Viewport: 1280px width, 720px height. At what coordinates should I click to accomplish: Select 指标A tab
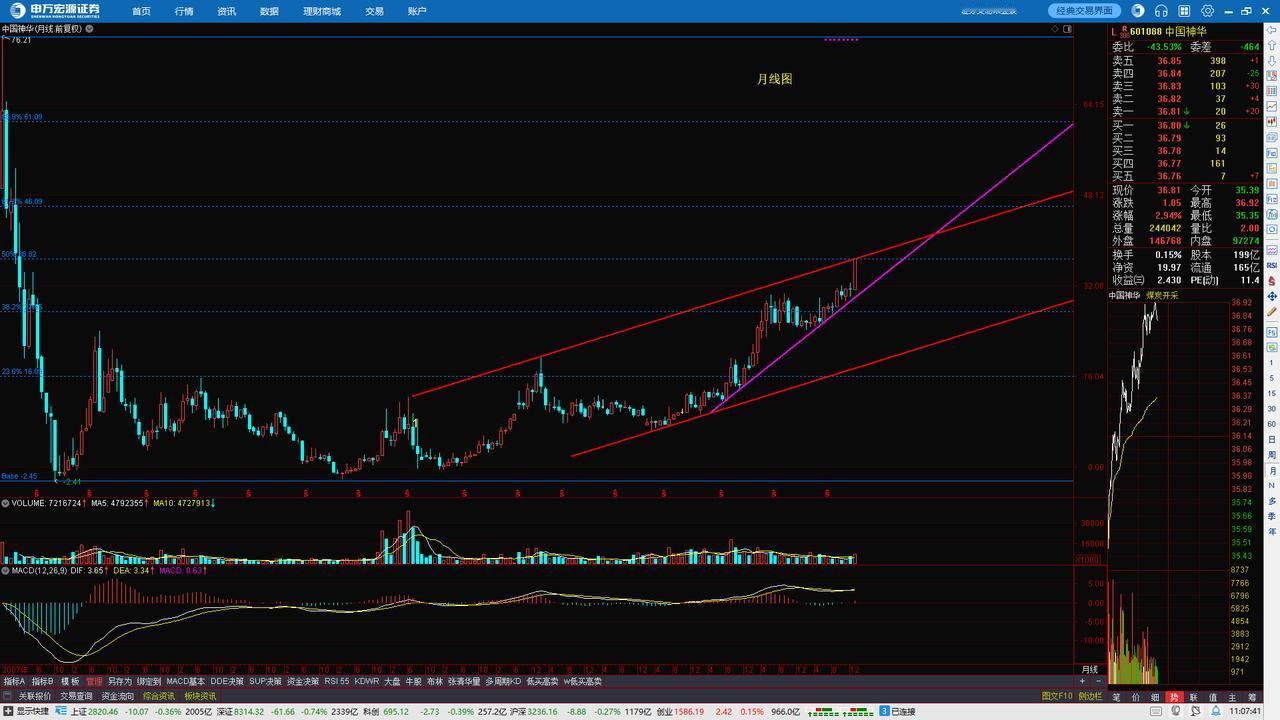click(x=14, y=681)
